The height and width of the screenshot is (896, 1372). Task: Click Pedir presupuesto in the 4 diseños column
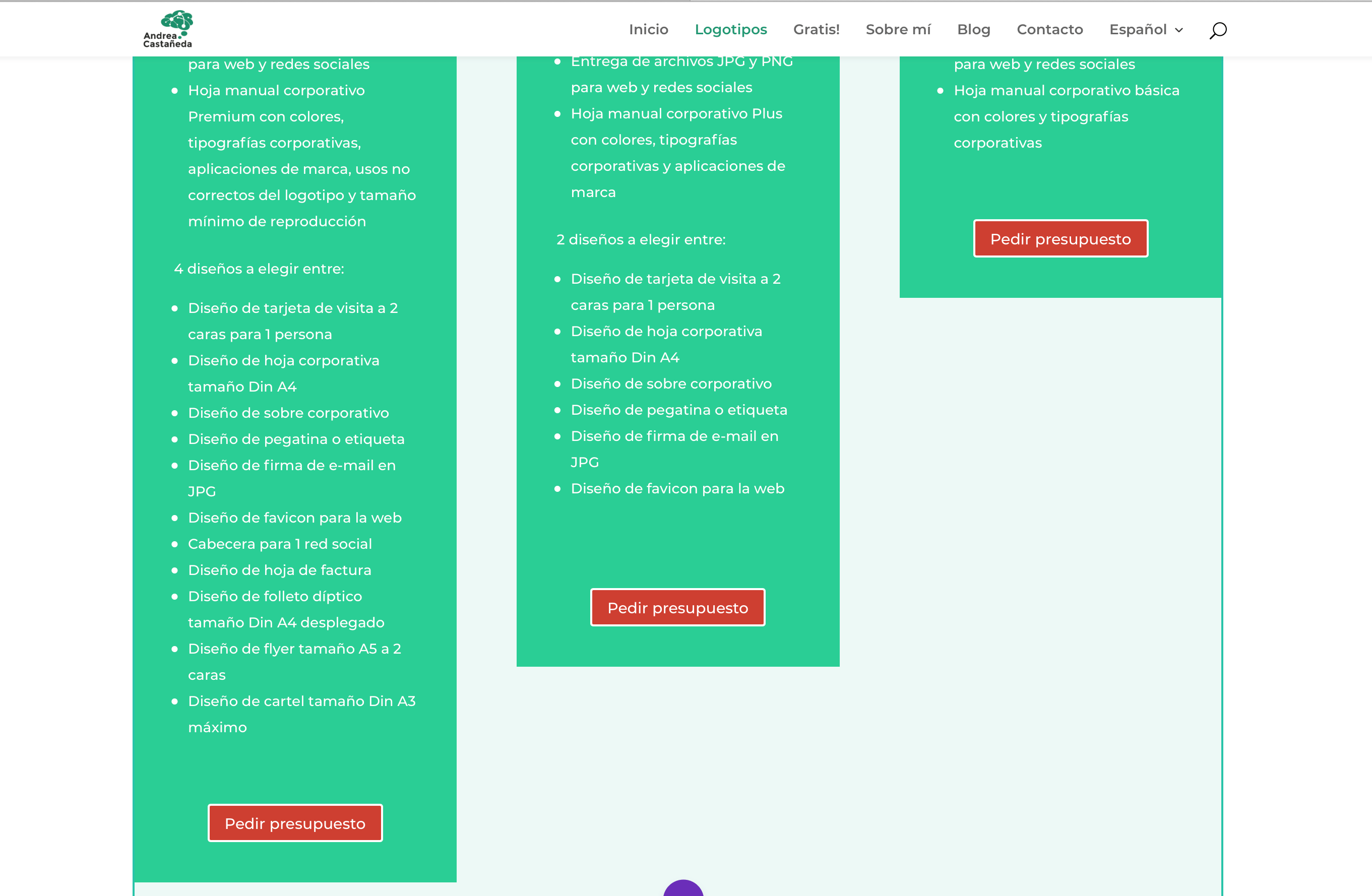[295, 823]
